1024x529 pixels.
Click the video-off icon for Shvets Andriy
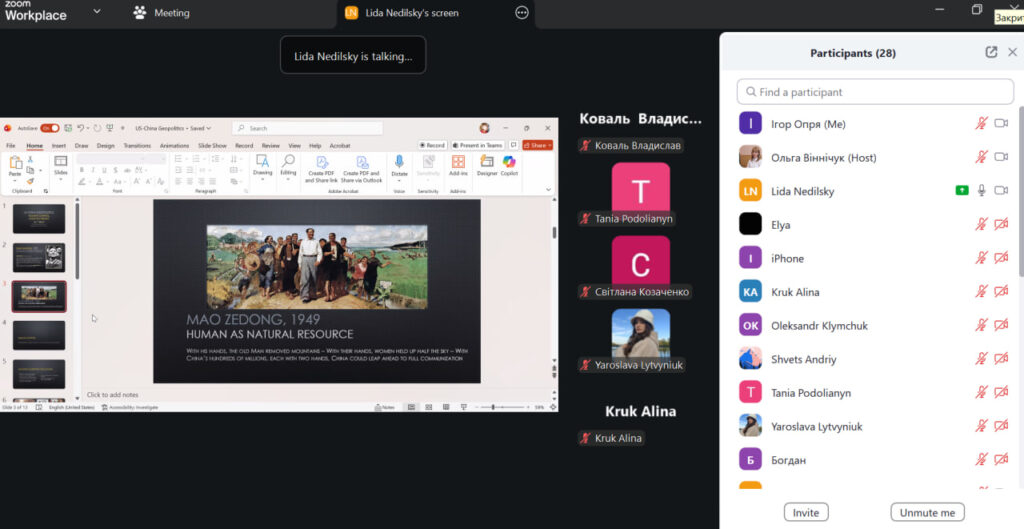coord(1001,359)
